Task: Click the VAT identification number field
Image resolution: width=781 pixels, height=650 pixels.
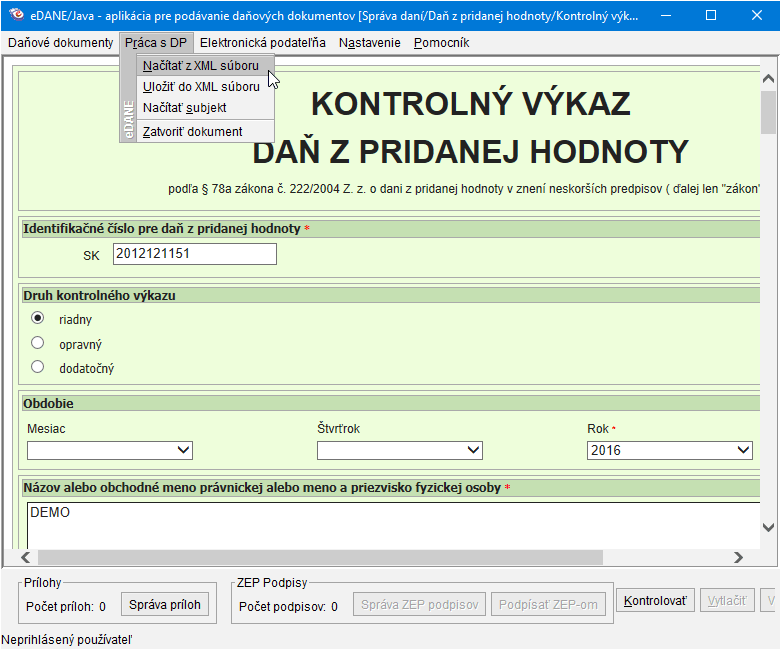Action: click(194, 254)
